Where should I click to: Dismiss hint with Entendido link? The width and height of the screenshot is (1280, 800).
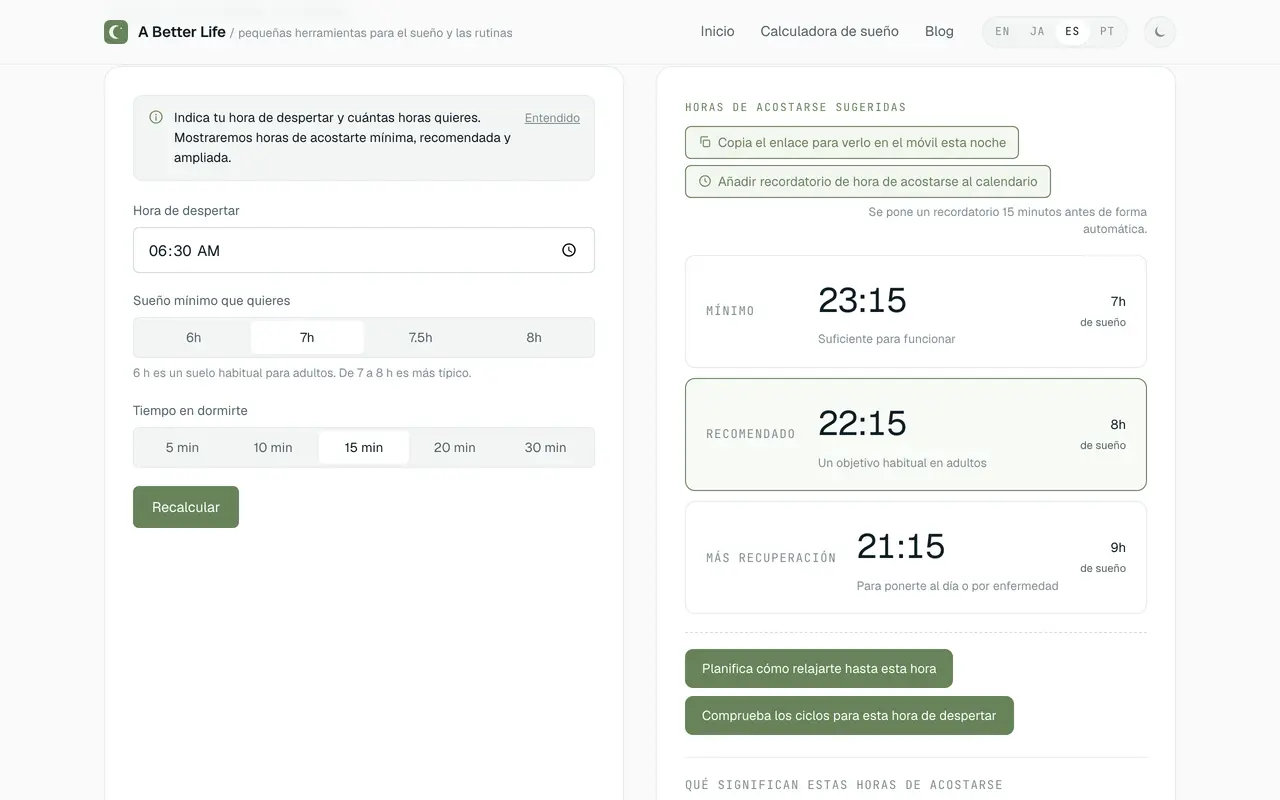552,118
